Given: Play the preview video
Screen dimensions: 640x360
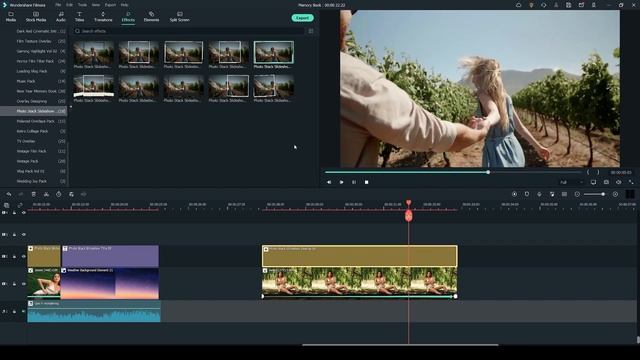Looking at the screenshot, I should tap(342, 182).
